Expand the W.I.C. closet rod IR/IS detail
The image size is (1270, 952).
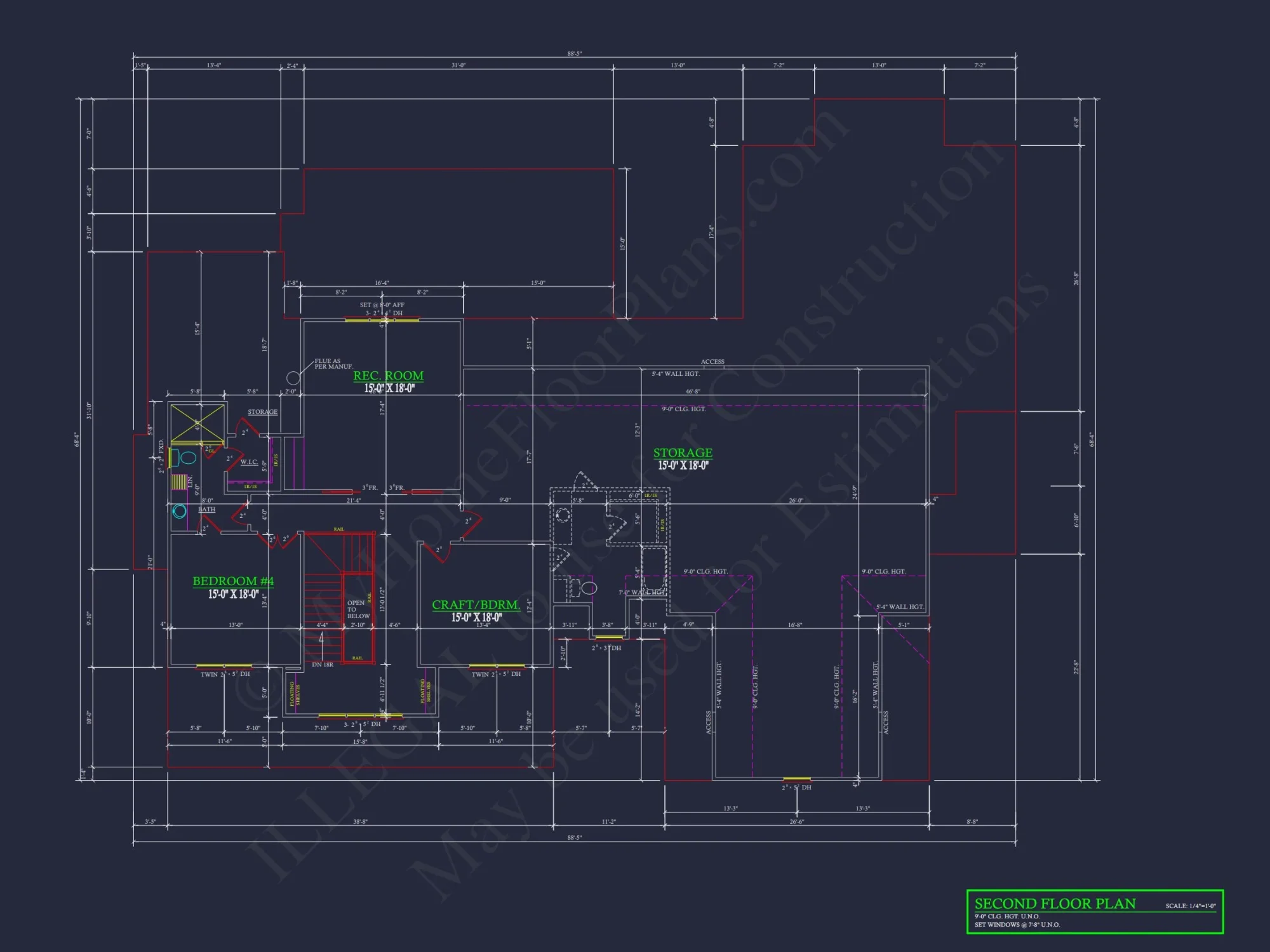tap(275, 461)
